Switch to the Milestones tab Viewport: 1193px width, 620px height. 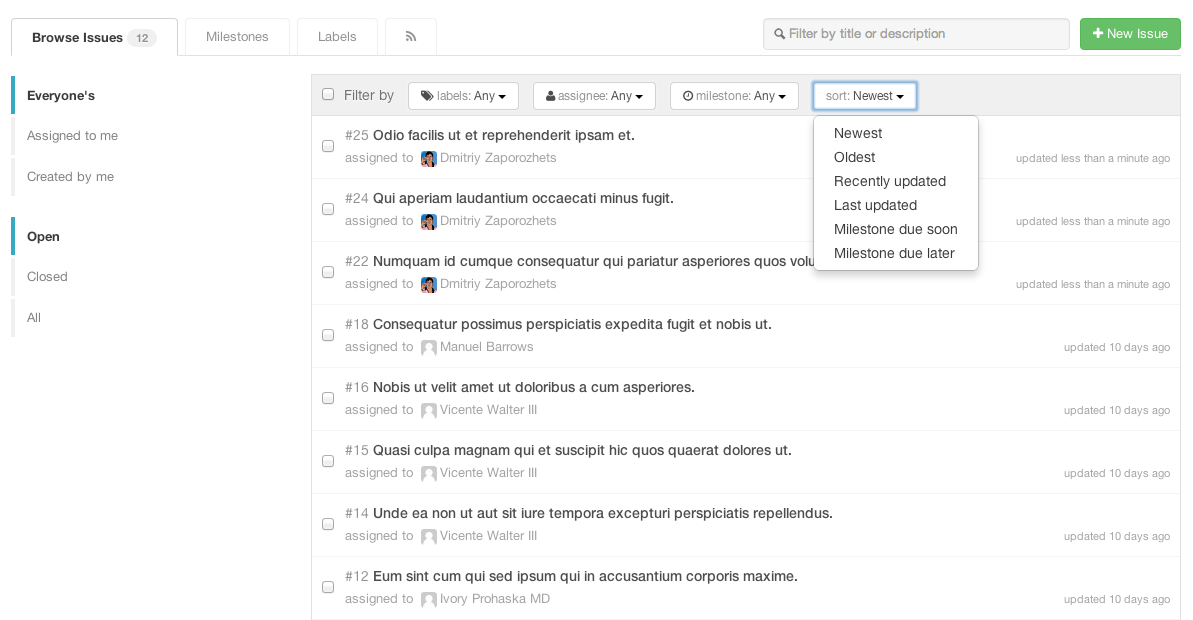point(237,37)
